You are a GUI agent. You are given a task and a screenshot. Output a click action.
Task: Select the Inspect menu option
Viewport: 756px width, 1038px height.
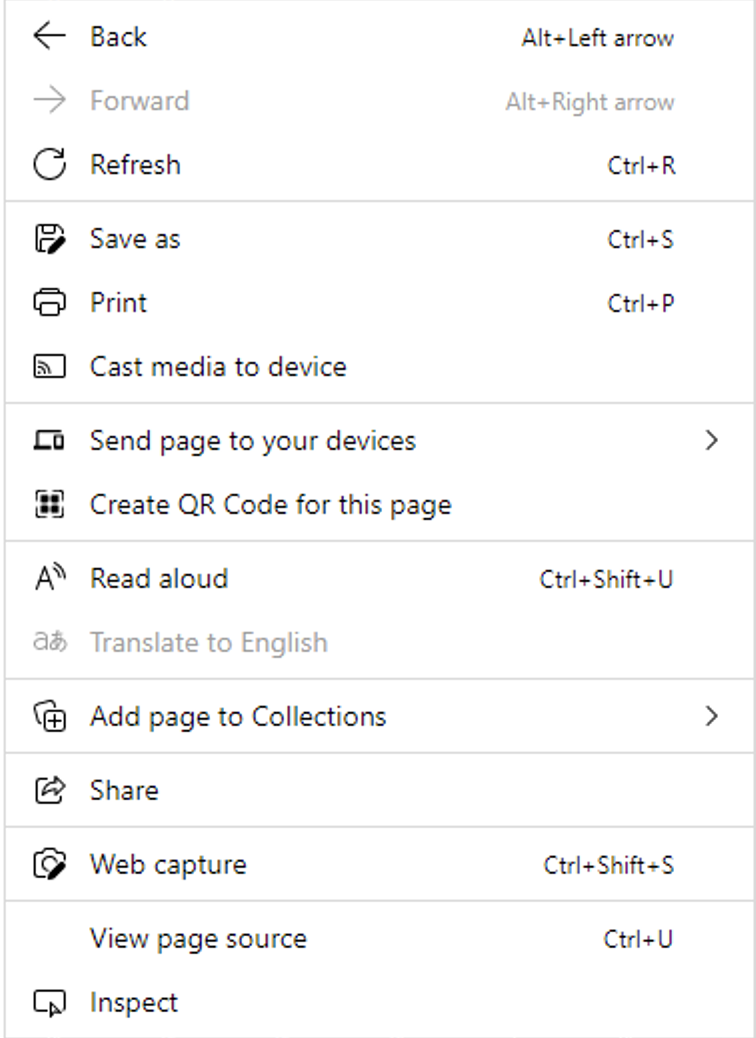point(134,1003)
